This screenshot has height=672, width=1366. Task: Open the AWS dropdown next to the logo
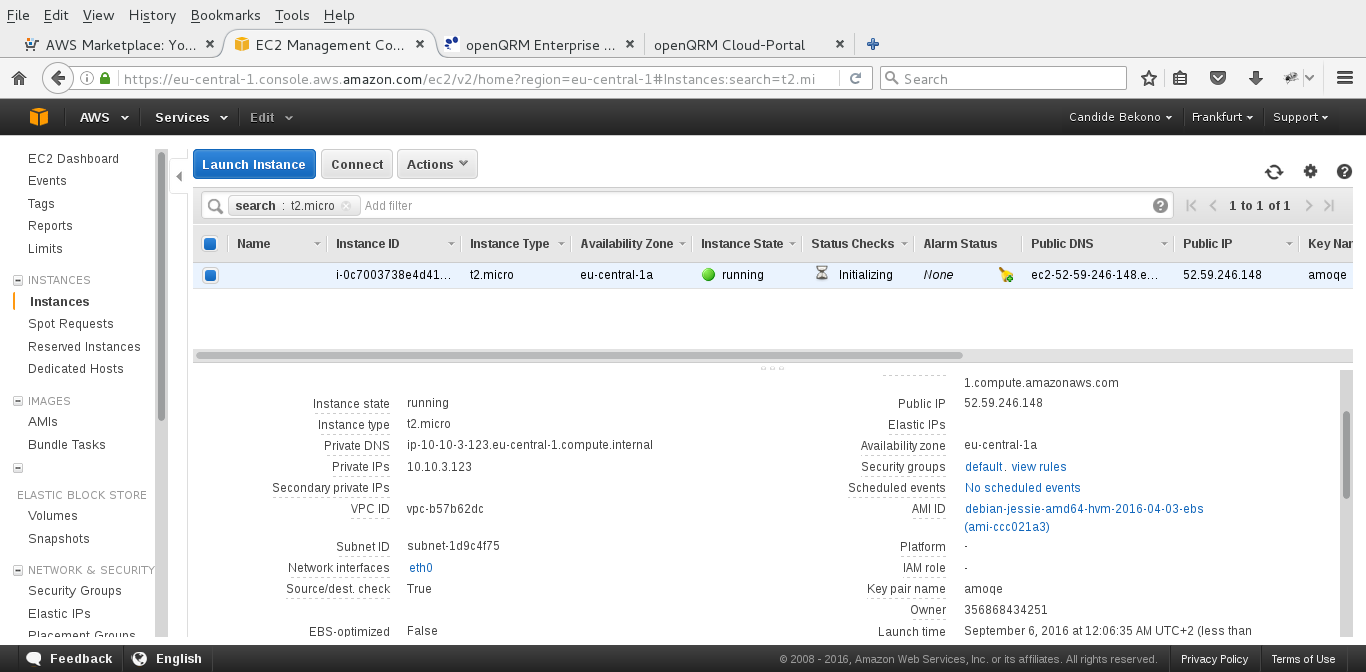104,117
